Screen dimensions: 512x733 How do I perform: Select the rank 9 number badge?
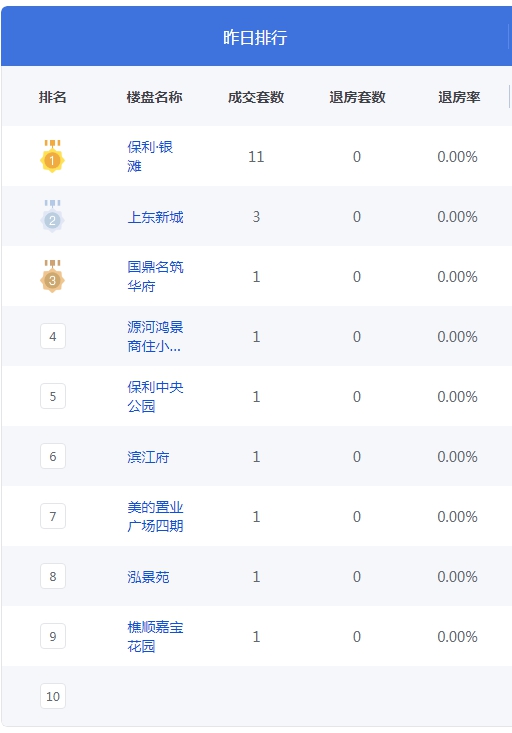(x=53, y=636)
